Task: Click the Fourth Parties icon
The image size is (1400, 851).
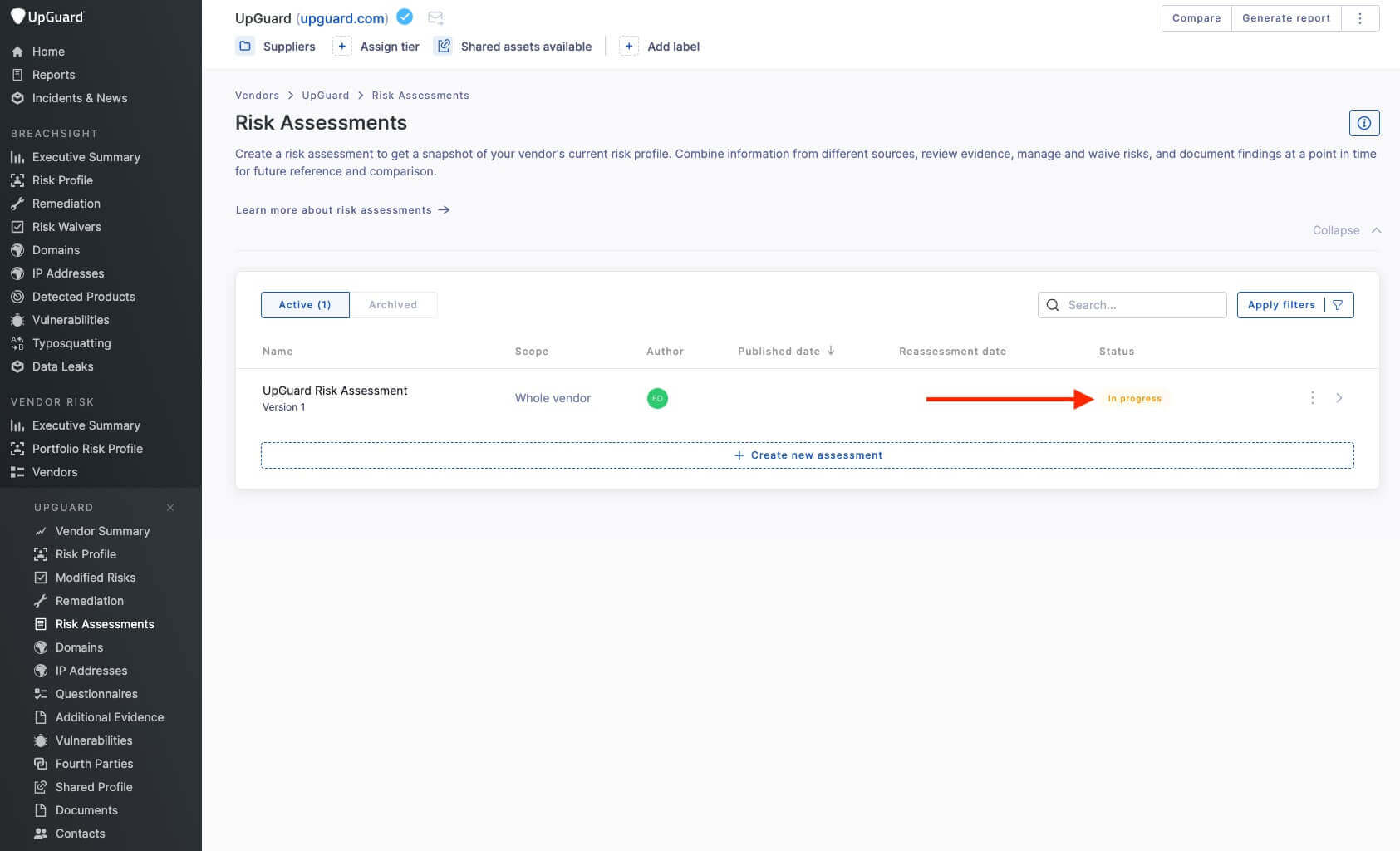Action: [x=40, y=764]
